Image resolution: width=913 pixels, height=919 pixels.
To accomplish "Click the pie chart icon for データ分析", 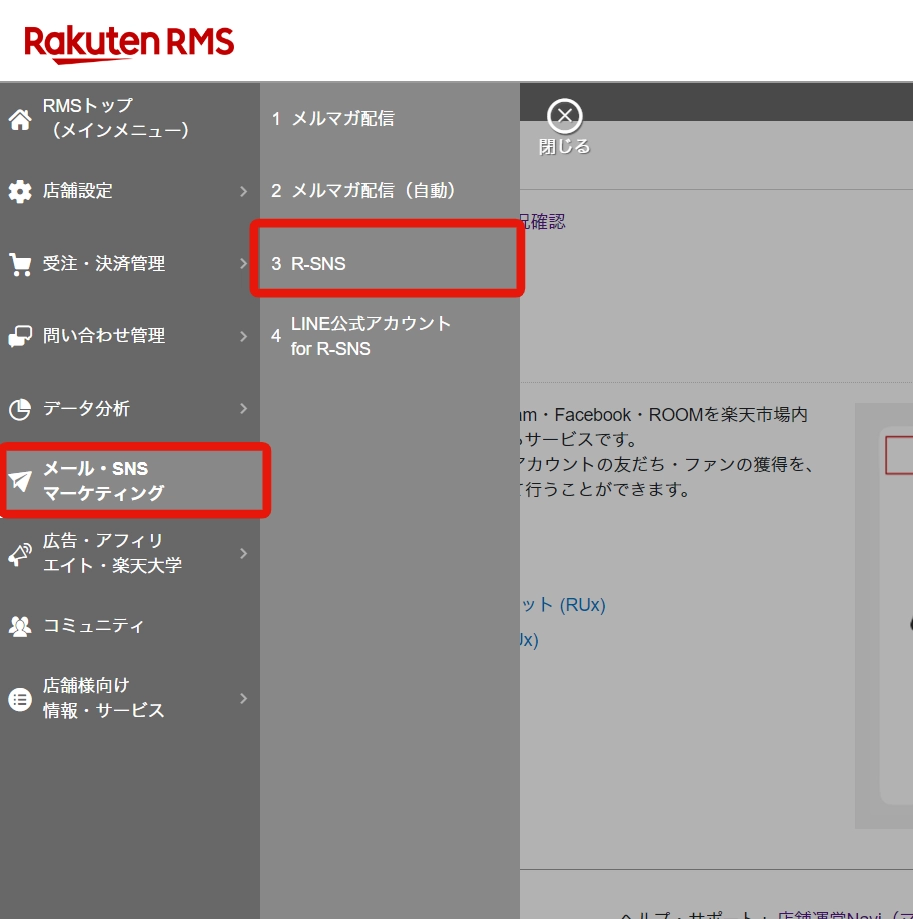I will pyautogui.click(x=20, y=409).
